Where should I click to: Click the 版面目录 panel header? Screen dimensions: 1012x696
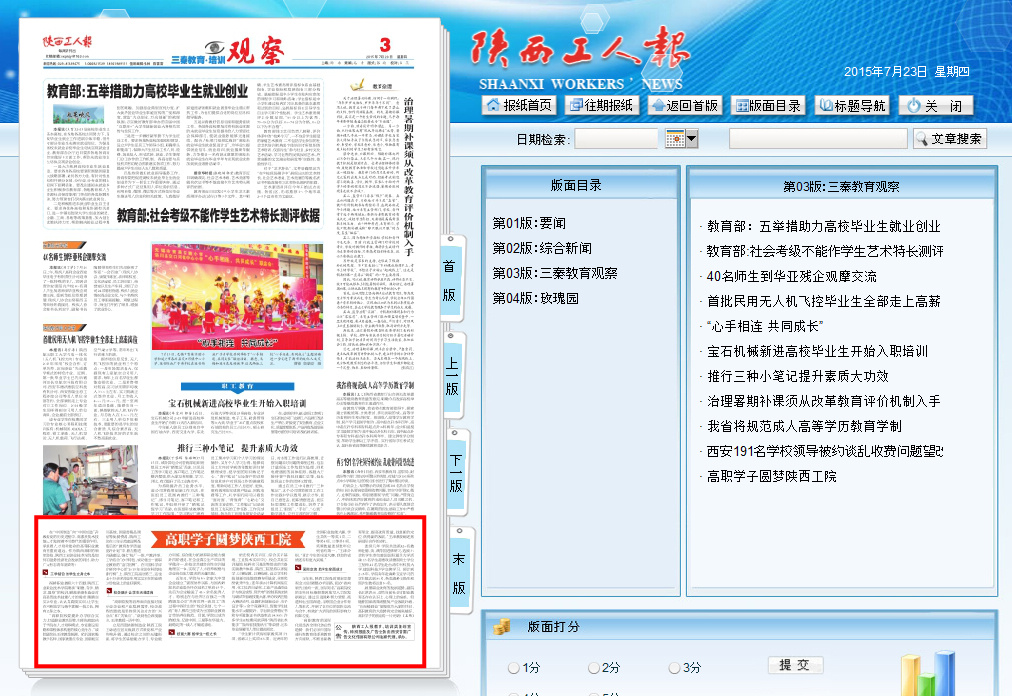581,183
